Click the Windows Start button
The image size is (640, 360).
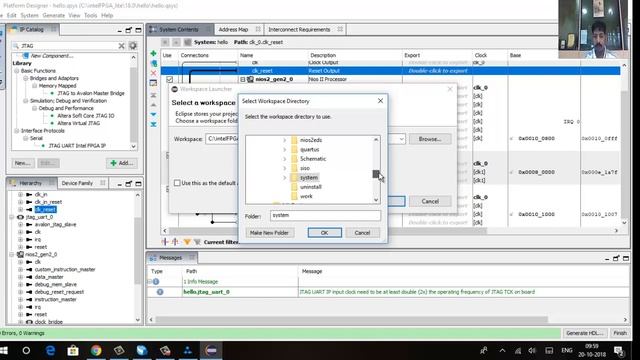[4, 350]
